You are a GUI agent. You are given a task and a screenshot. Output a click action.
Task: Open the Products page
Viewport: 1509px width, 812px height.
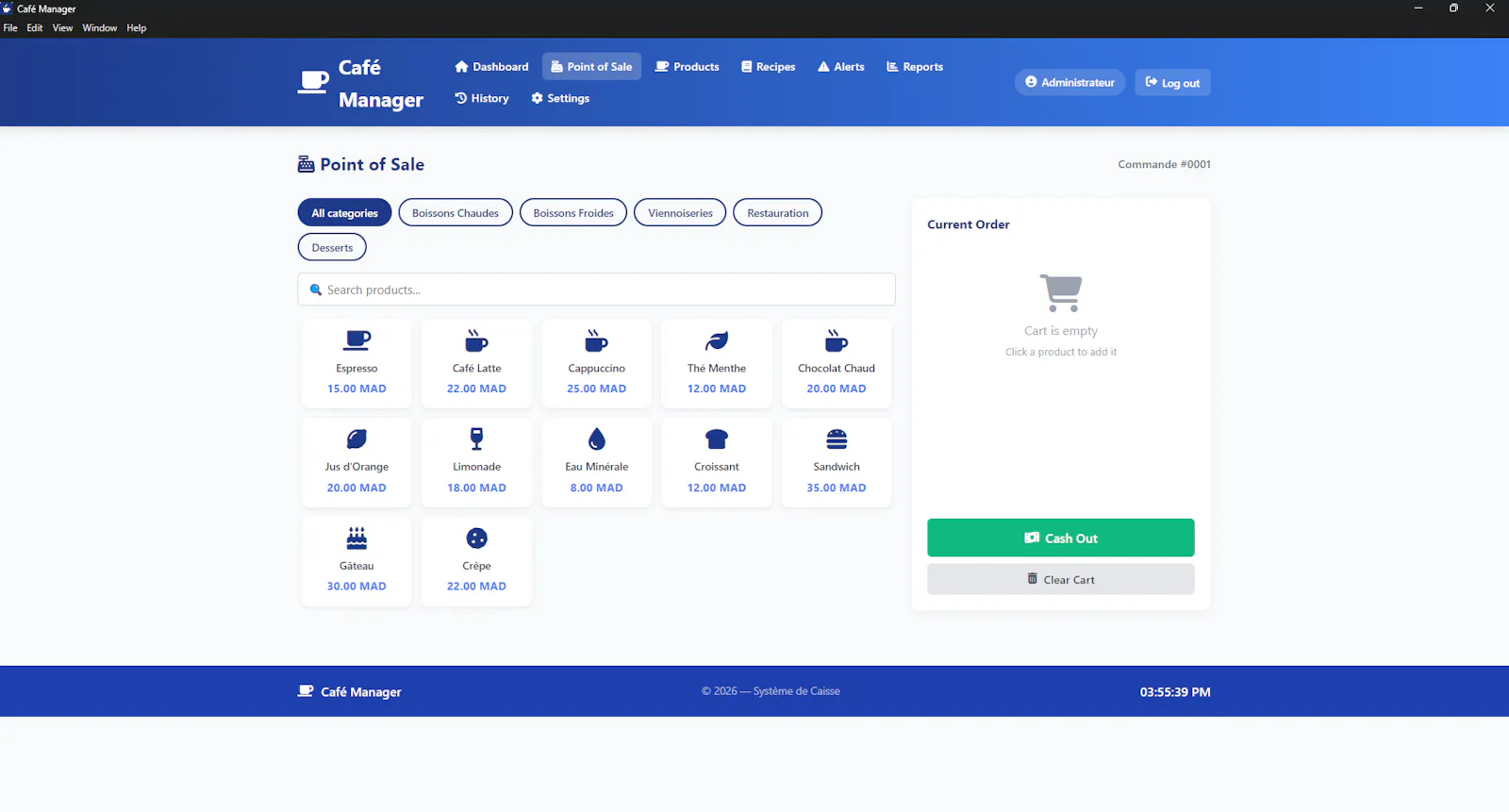(x=688, y=66)
